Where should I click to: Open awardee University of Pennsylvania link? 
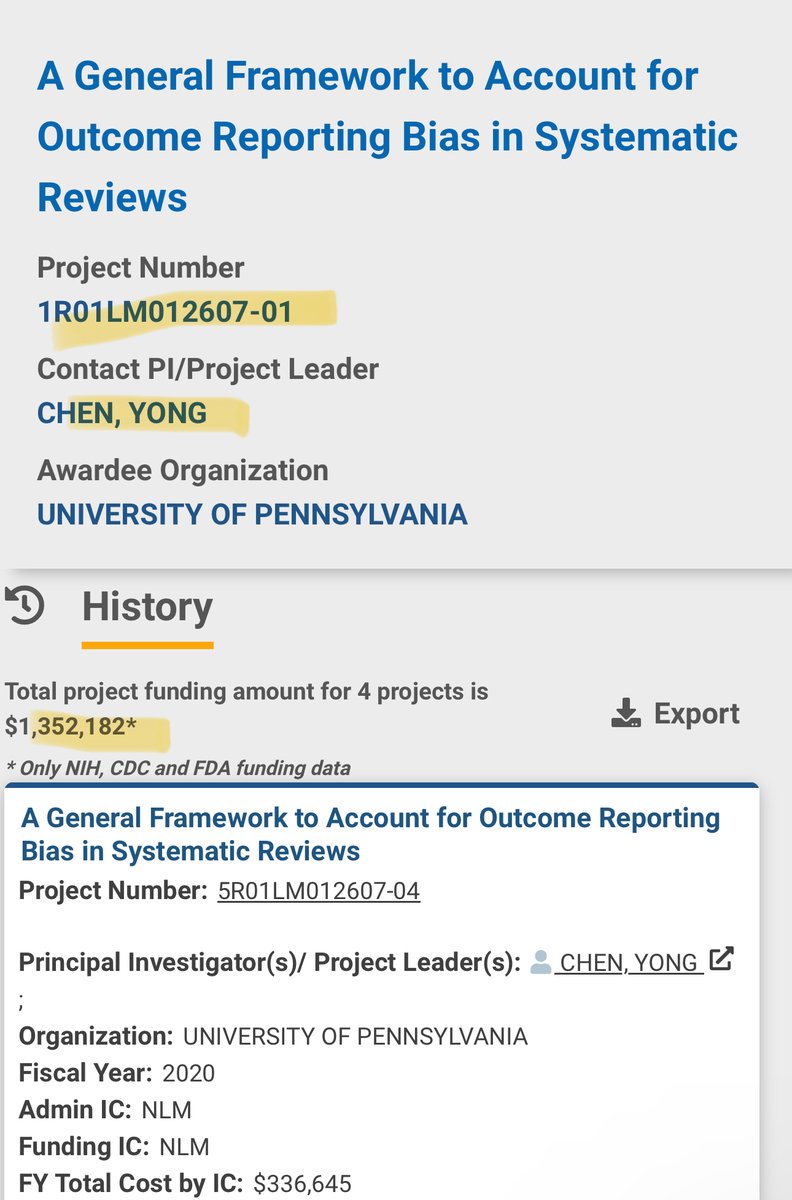pos(252,514)
